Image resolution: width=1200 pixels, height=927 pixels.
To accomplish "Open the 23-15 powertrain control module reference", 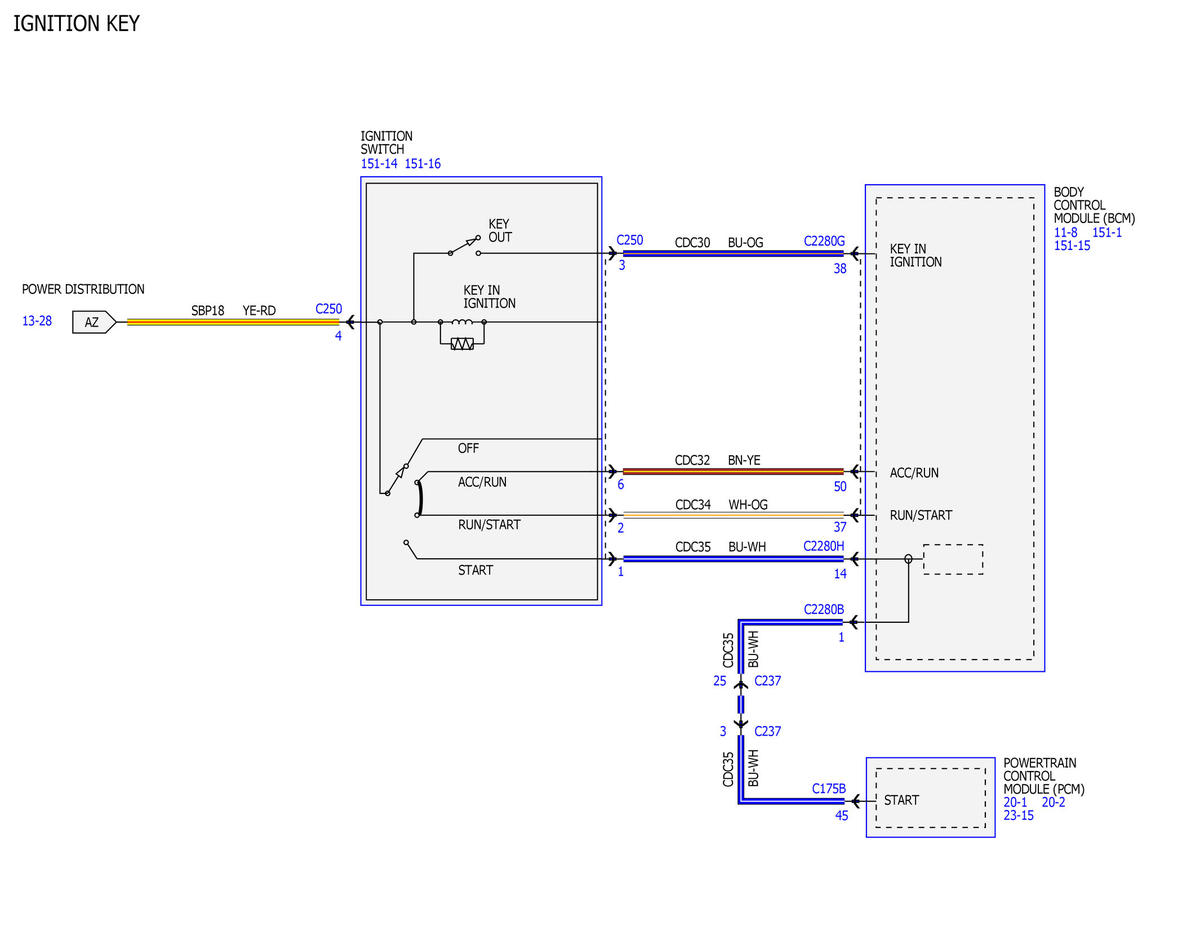I will click(x=1019, y=815).
